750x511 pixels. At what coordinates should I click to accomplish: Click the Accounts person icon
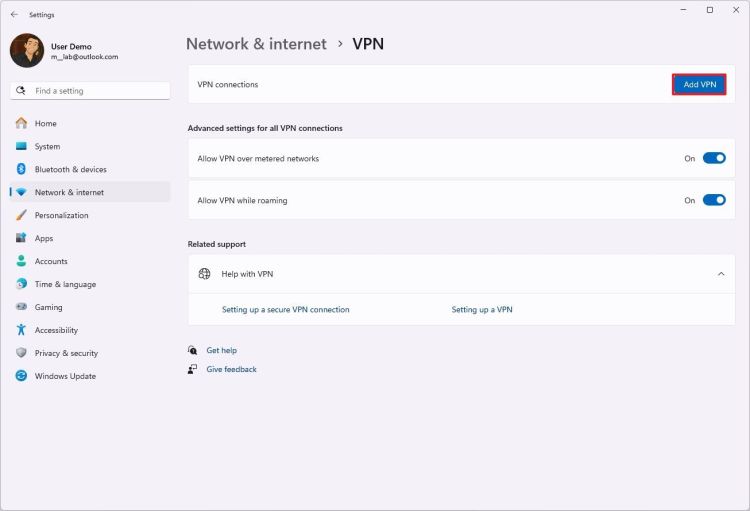click(x=21, y=262)
